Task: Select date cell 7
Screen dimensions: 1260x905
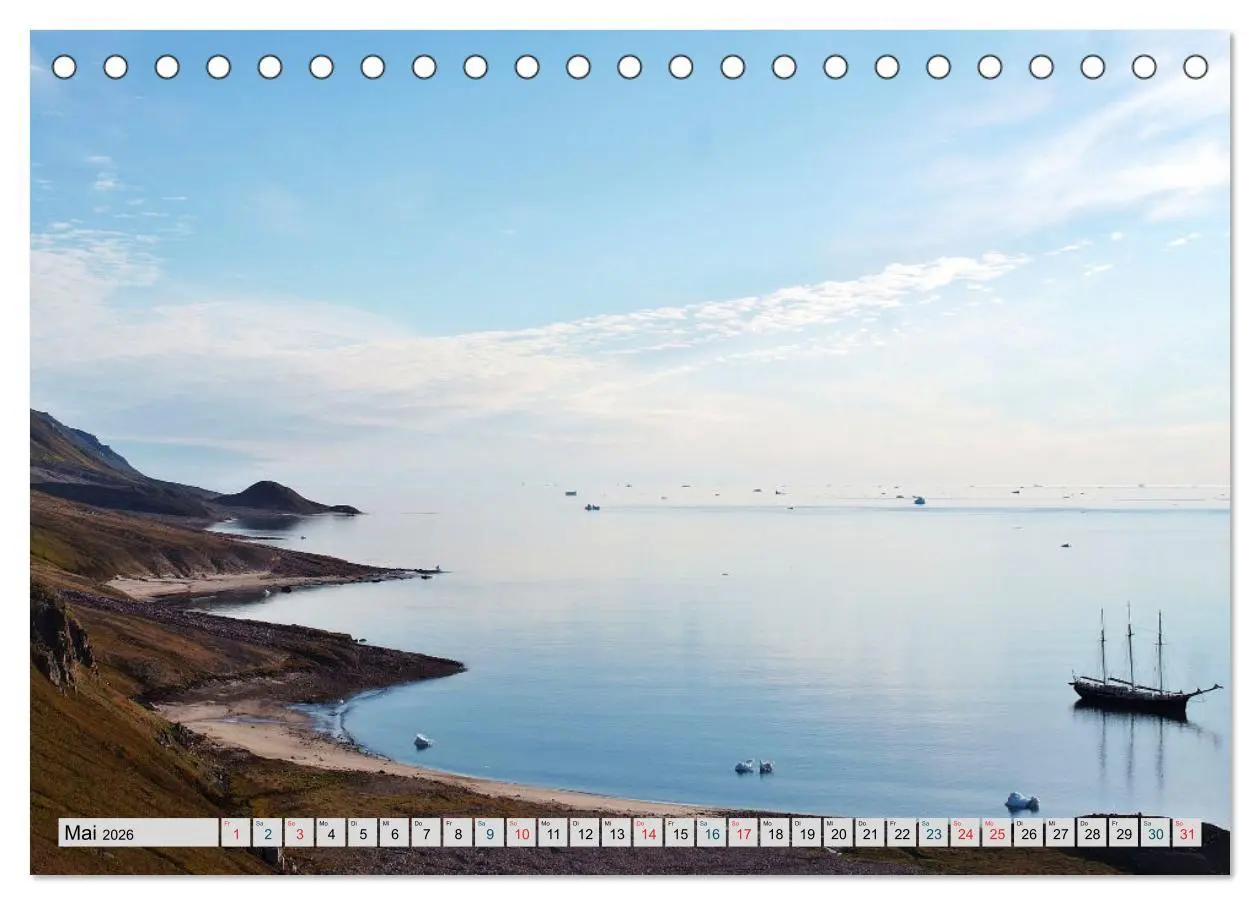Action: (426, 833)
